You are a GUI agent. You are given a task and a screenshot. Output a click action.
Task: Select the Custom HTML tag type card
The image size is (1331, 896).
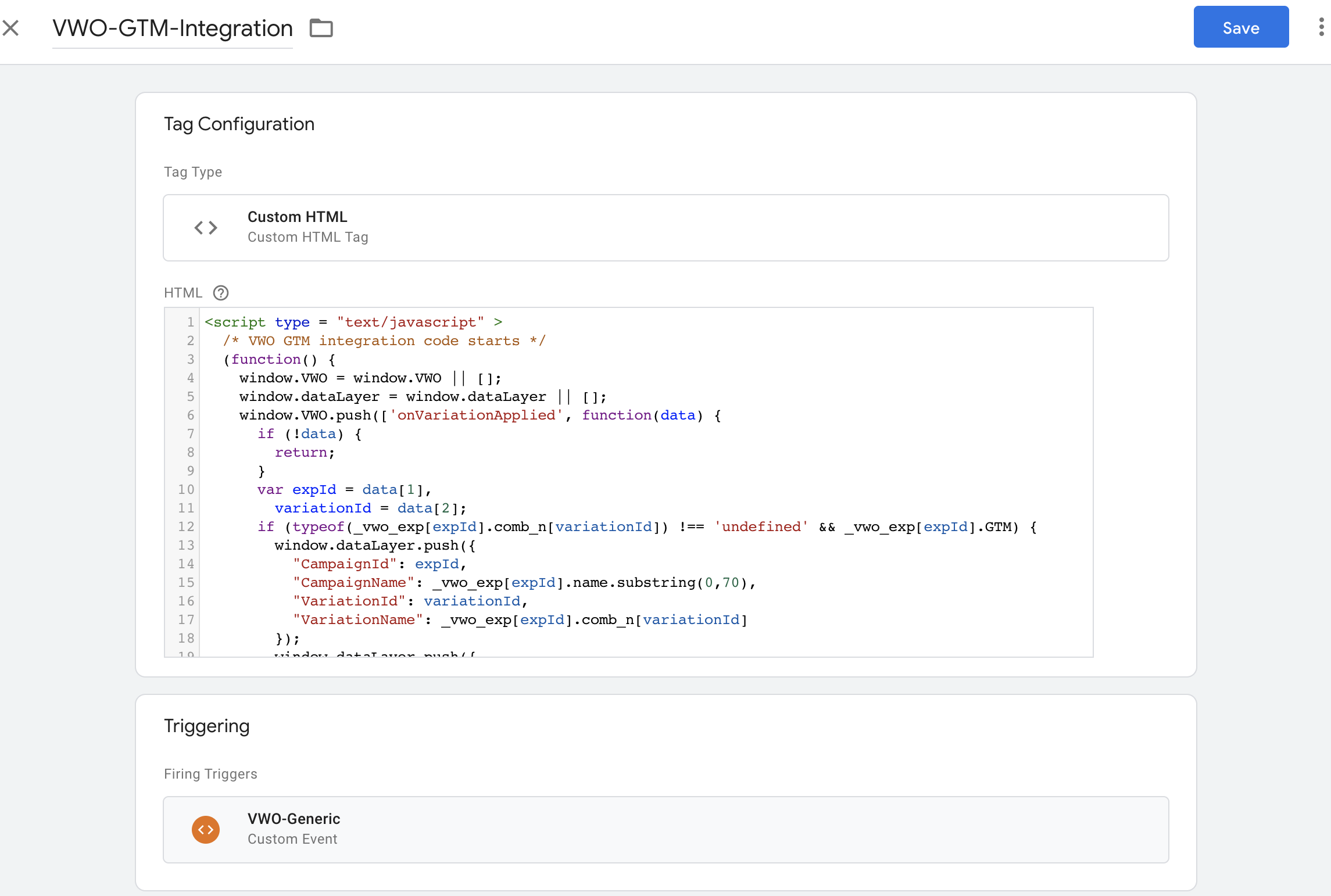(x=665, y=228)
